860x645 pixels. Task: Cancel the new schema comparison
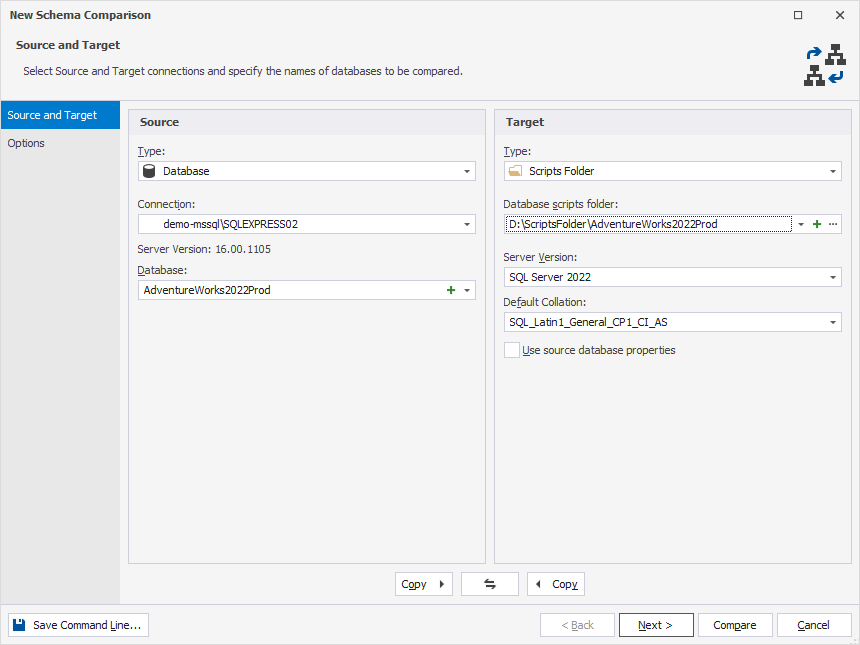pyautogui.click(x=814, y=624)
